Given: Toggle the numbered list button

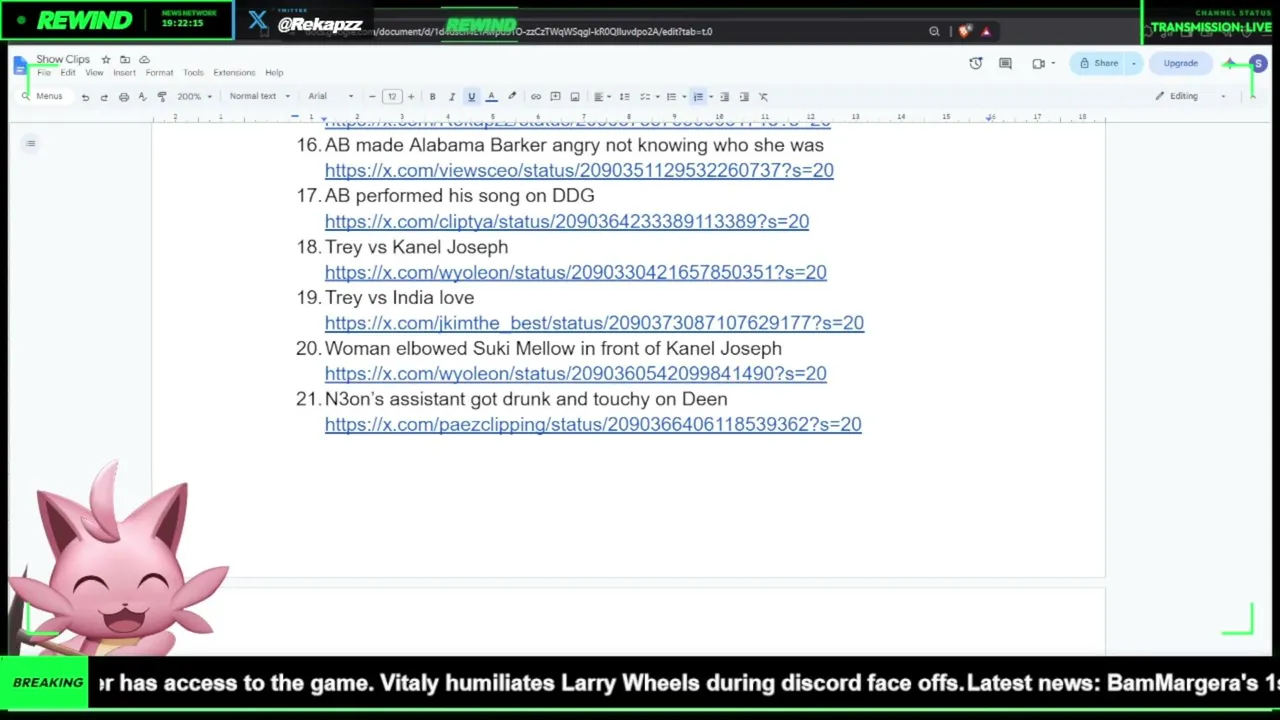Looking at the screenshot, I should (x=698, y=97).
